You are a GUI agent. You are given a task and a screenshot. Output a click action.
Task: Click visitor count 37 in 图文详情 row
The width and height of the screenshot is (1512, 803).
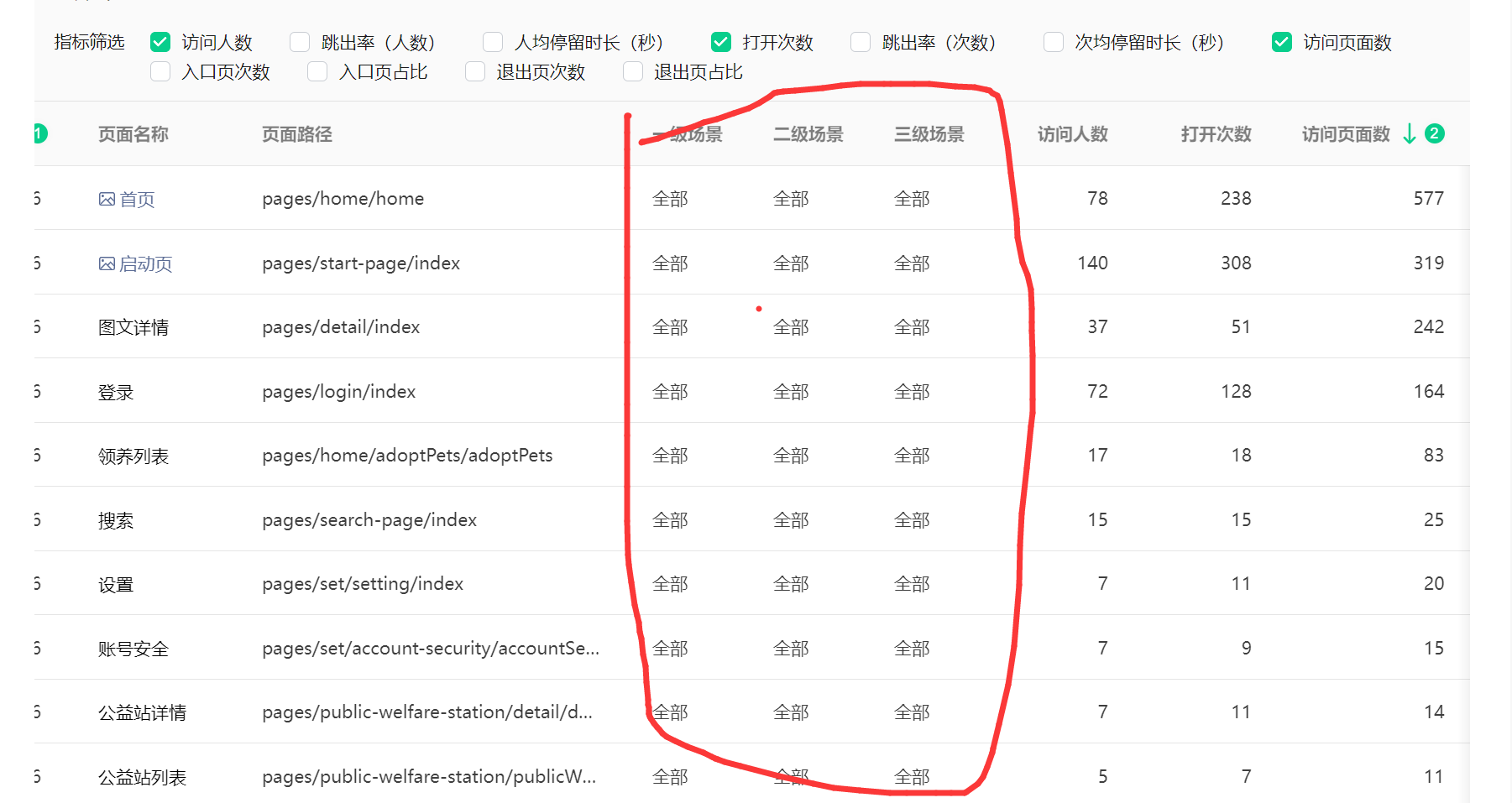tap(1097, 327)
